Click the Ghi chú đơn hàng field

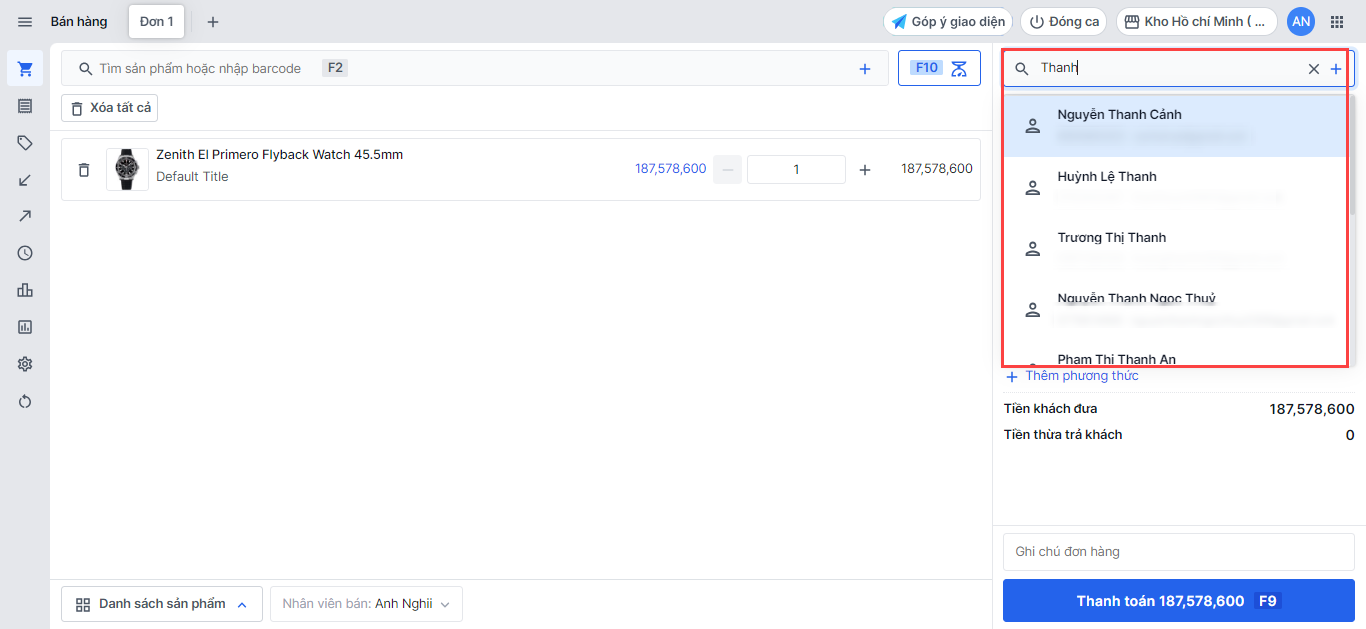point(1178,552)
